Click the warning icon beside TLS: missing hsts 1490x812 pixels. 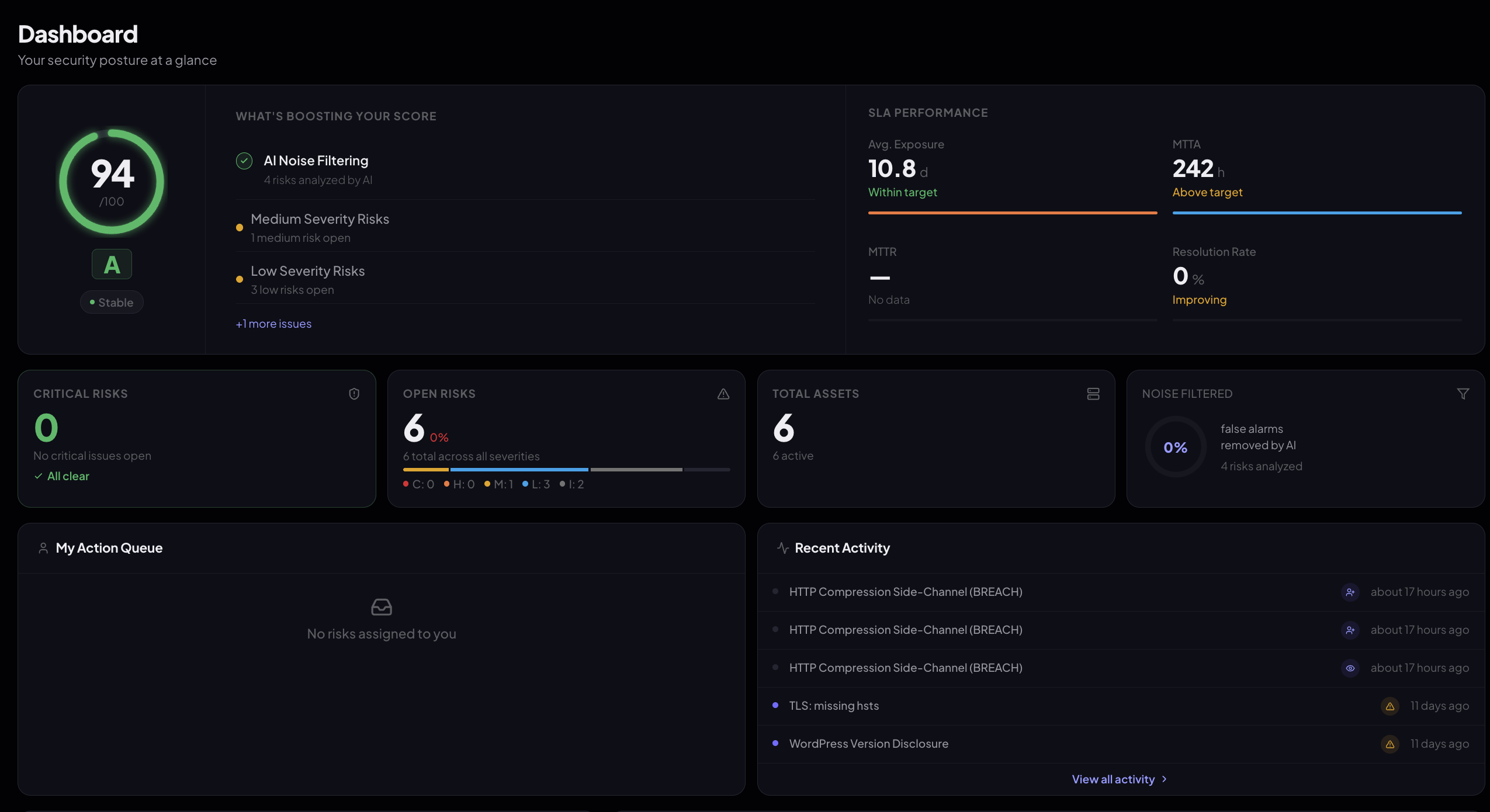tap(1390, 706)
